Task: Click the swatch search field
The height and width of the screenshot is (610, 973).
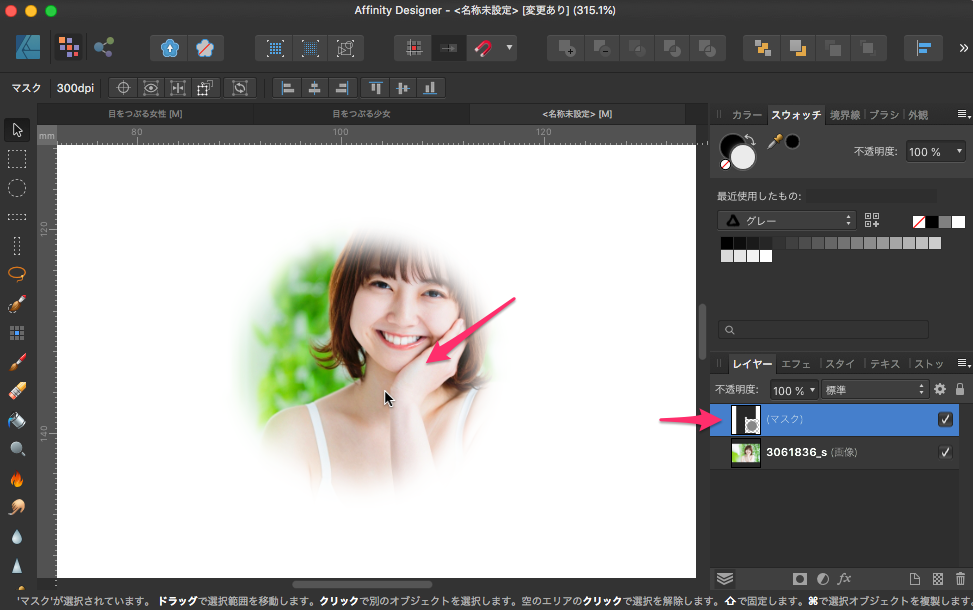Action: point(823,329)
